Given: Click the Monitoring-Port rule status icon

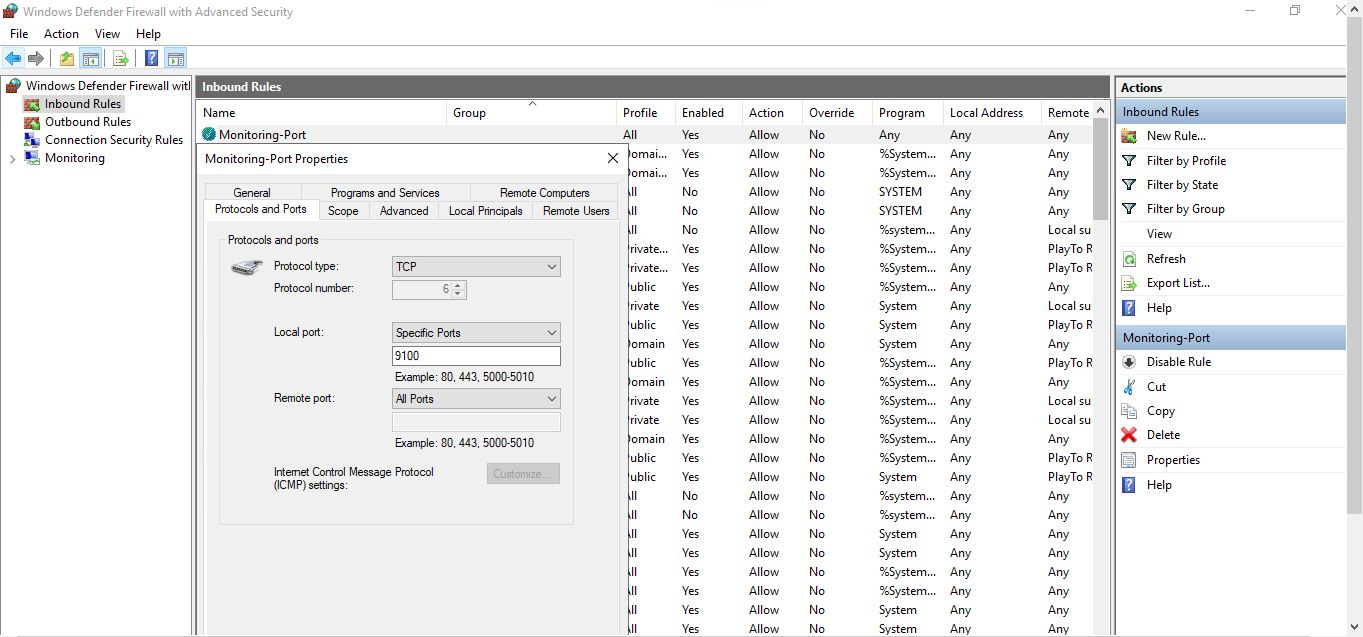Looking at the screenshot, I should click(x=209, y=134).
